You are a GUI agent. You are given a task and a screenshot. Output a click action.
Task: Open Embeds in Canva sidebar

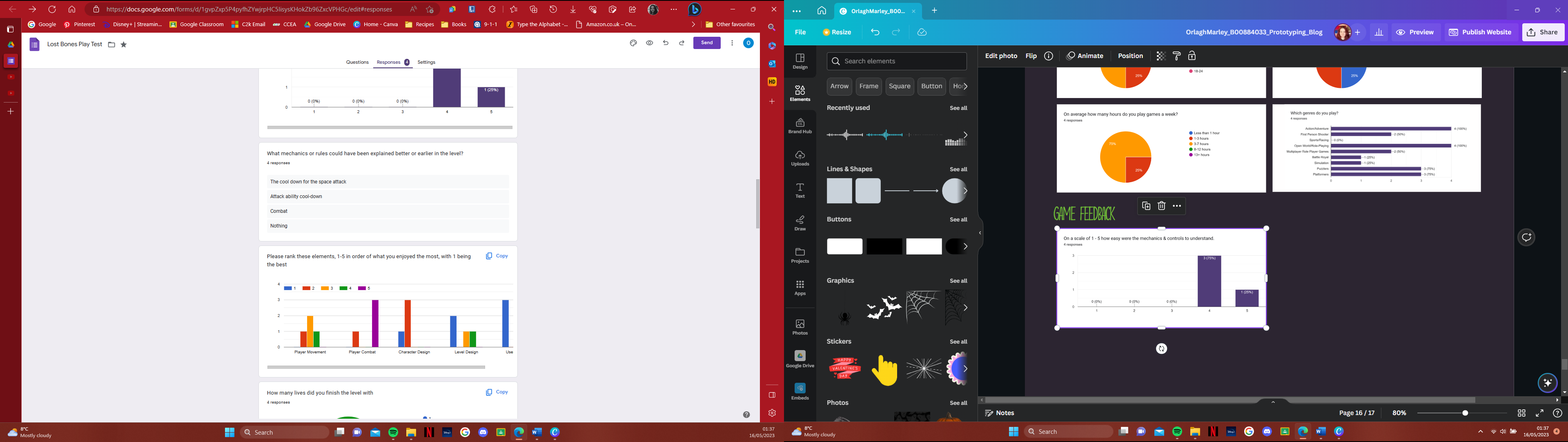800,392
